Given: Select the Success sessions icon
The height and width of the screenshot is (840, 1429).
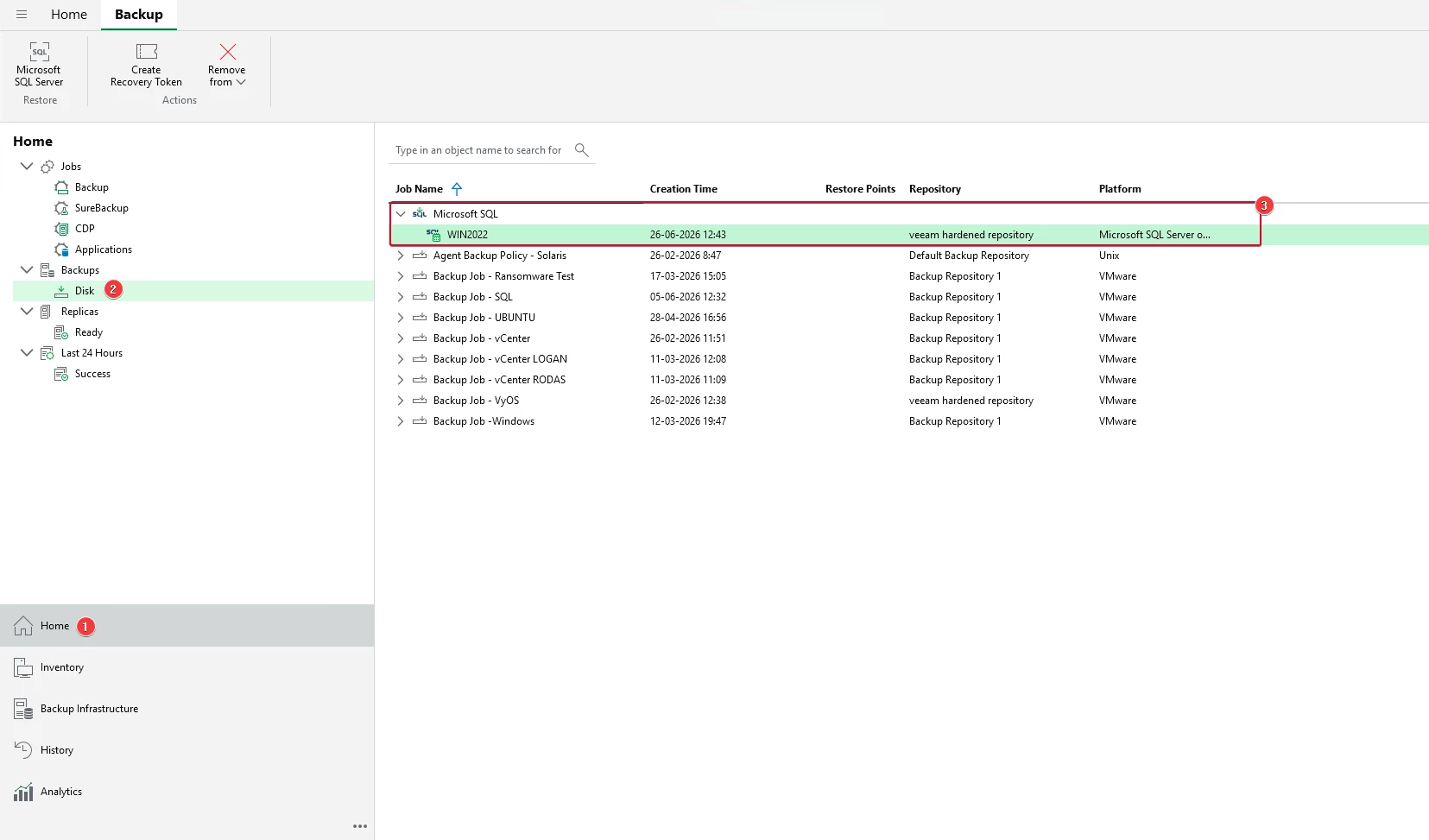Looking at the screenshot, I should pos(61,374).
